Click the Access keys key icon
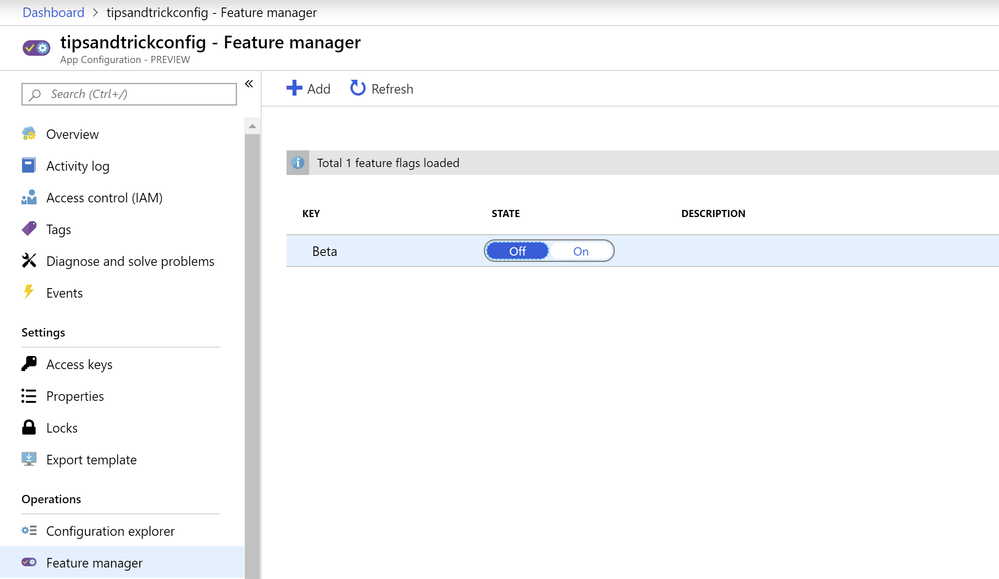This screenshot has height=579, width=999. click(x=29, y=364)
